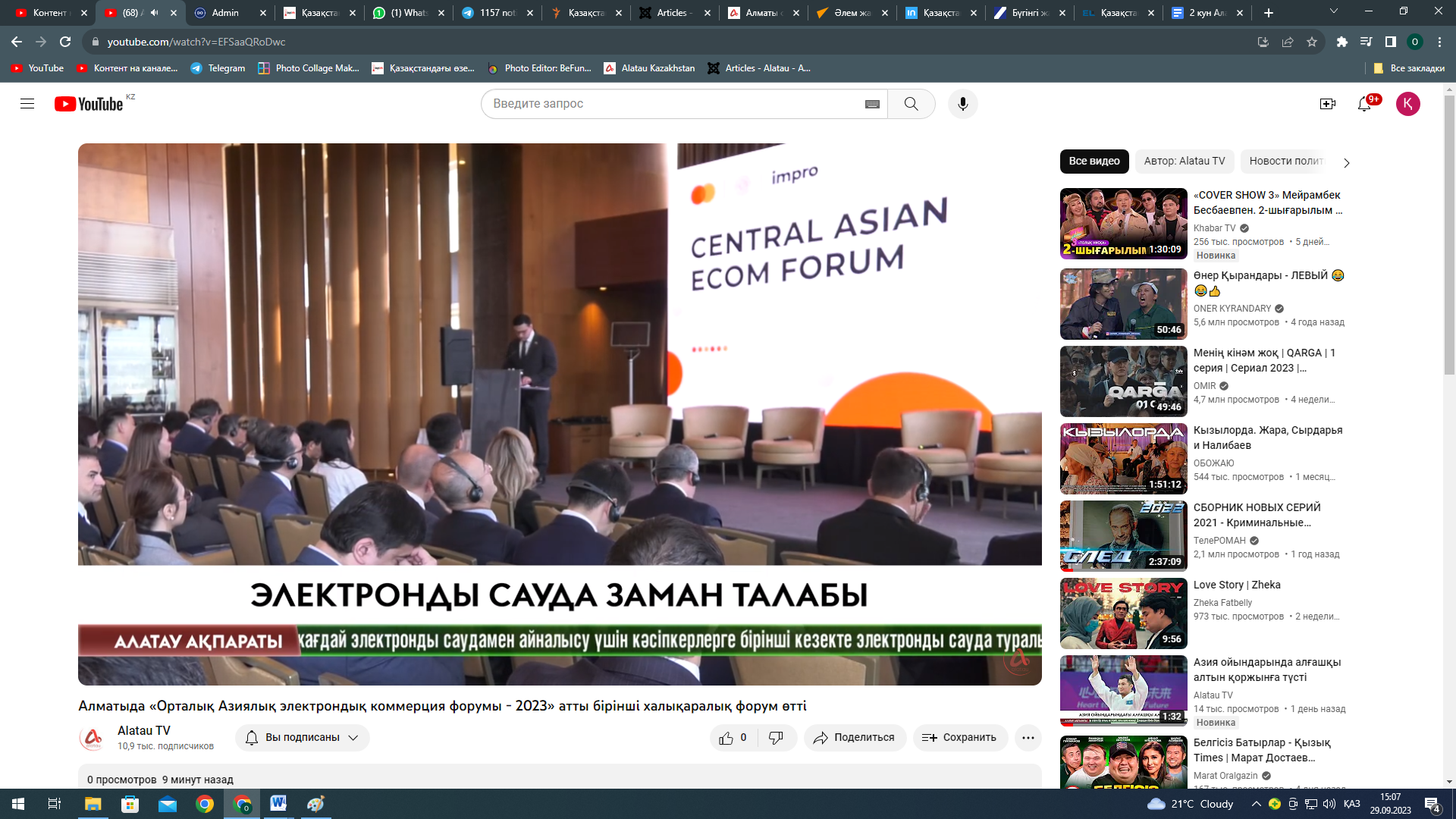Switch to the Telegram 1157 tab
This screenshot has height=819, width=1456.
(x=497, y=13)
